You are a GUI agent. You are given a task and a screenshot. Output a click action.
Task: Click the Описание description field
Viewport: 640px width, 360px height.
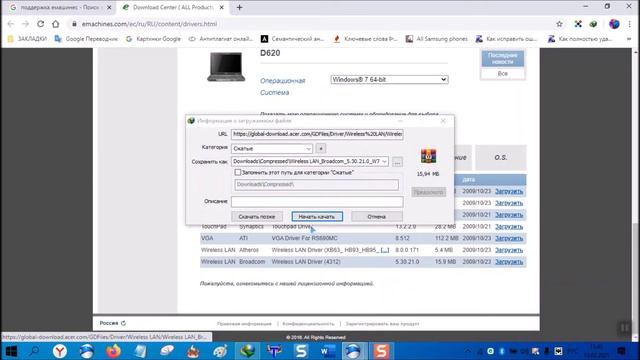317,201
